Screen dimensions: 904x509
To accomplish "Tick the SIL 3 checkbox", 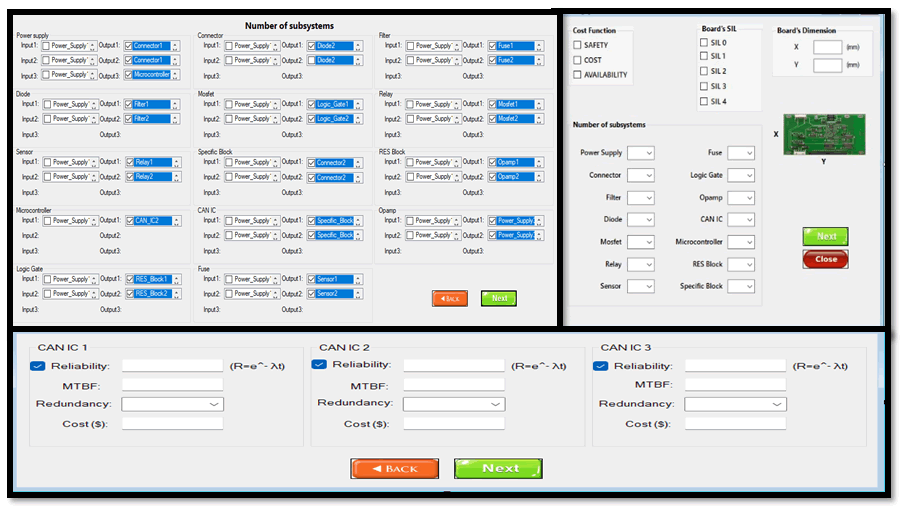I will coord(704,86).
